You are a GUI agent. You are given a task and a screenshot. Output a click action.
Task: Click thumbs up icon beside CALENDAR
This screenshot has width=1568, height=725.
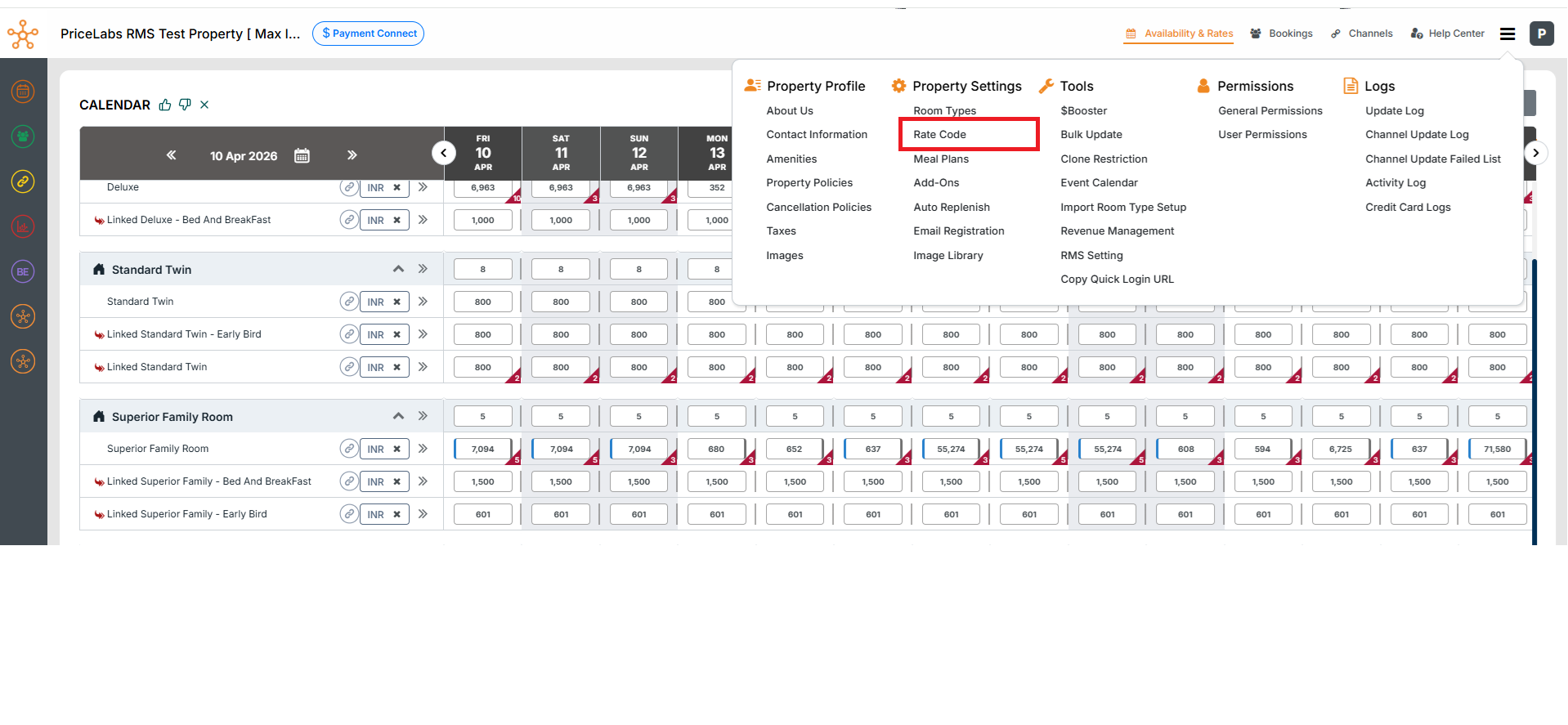coord(165,105)
